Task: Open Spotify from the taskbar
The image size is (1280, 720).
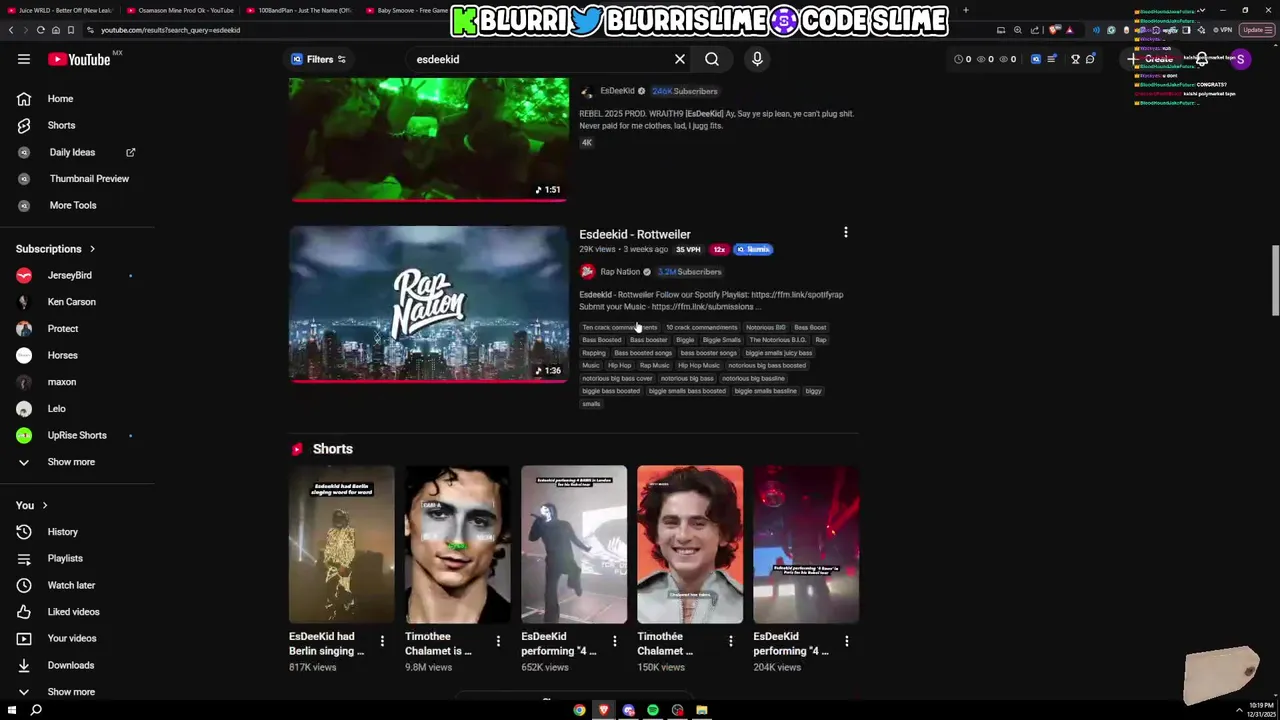Action: pos(653,710)
